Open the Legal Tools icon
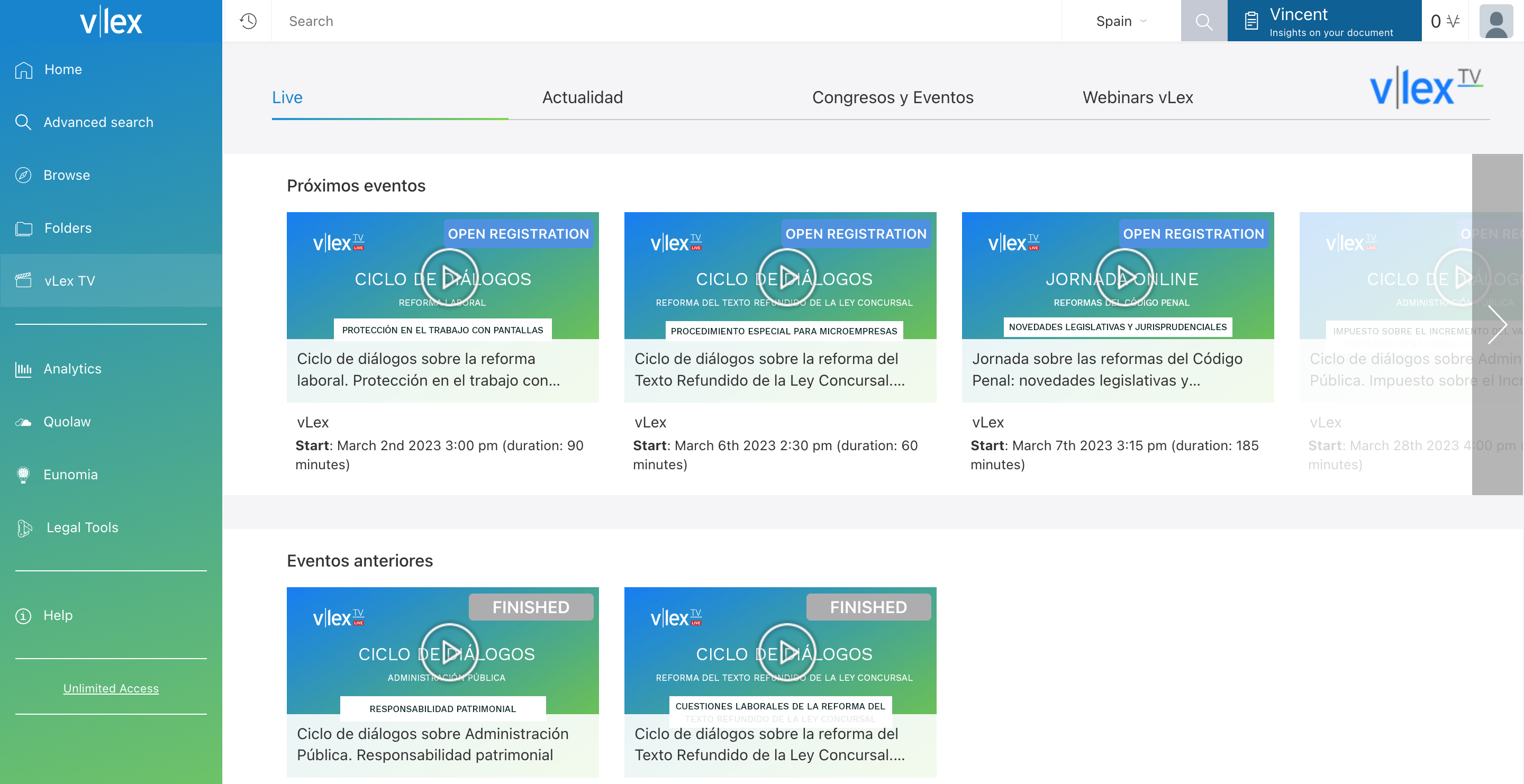The image size is (1524, 784). (x=24, y=528)
